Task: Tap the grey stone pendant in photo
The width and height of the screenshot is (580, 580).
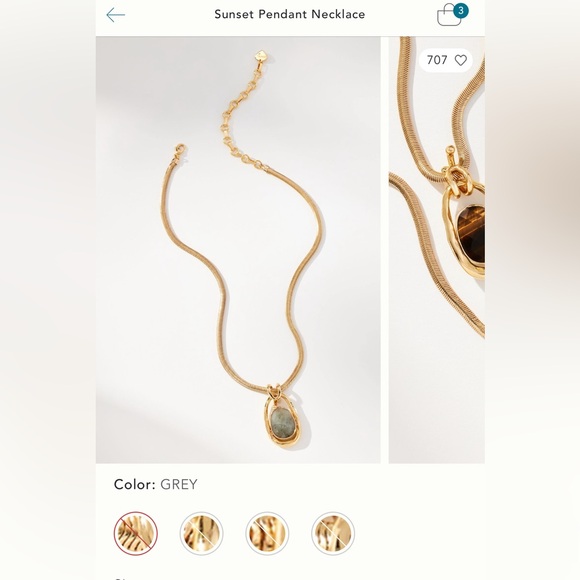Action: 283,422
